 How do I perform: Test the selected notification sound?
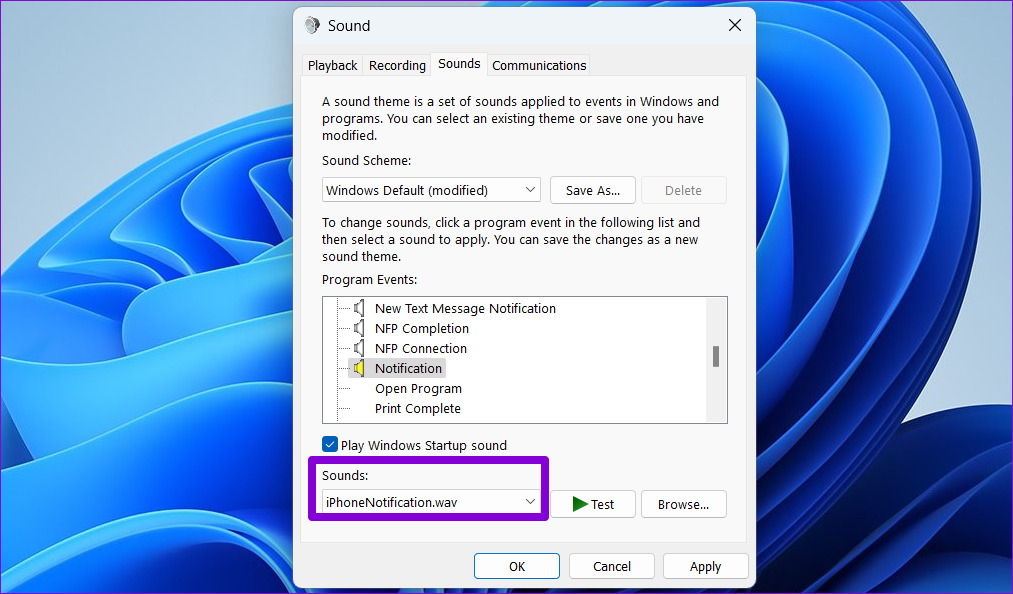[x=592, y=504]
